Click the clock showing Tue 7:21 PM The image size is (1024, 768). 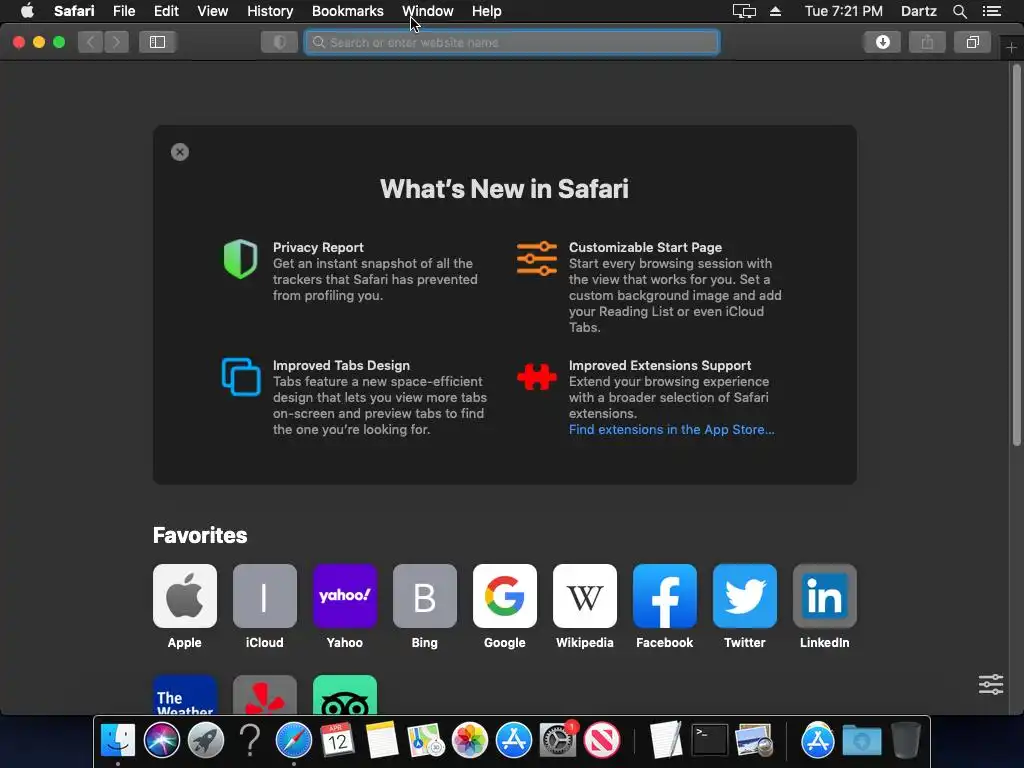coord(843,11)
